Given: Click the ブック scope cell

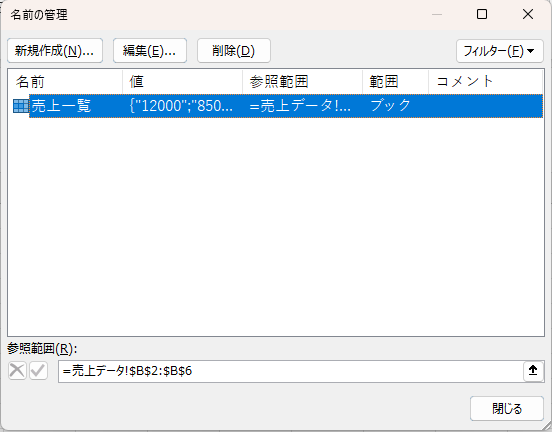Looking at the screenshot, I should [390, 106].
